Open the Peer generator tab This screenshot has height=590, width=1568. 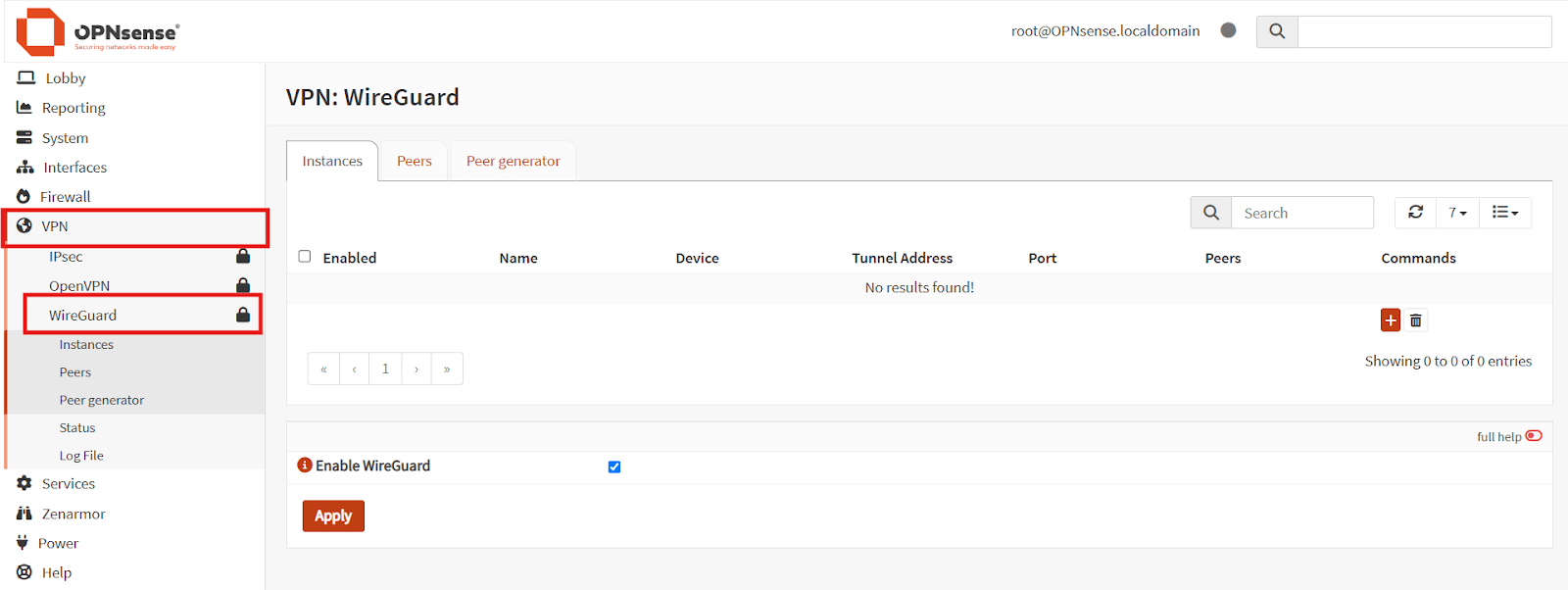513,161
